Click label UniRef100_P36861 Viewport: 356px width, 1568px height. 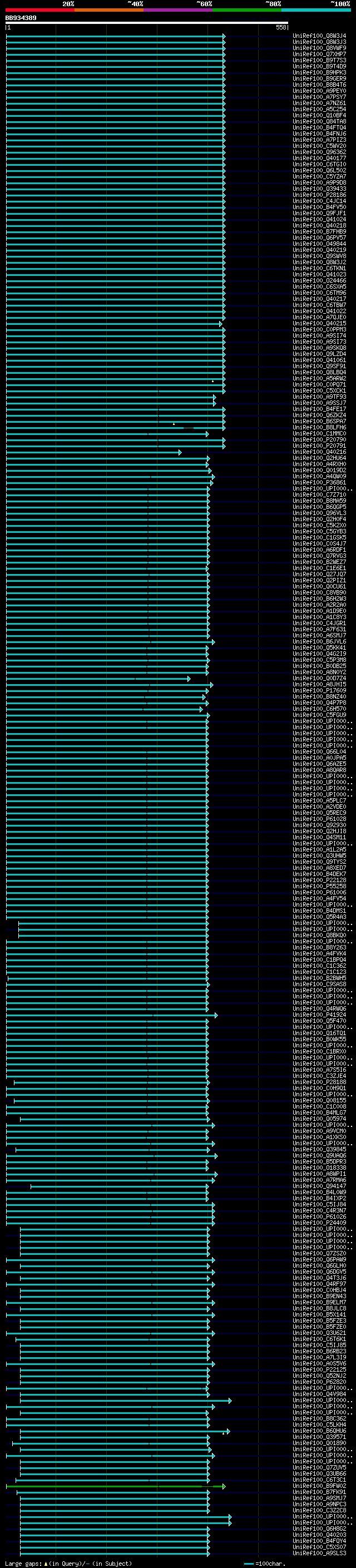(319, 483)
